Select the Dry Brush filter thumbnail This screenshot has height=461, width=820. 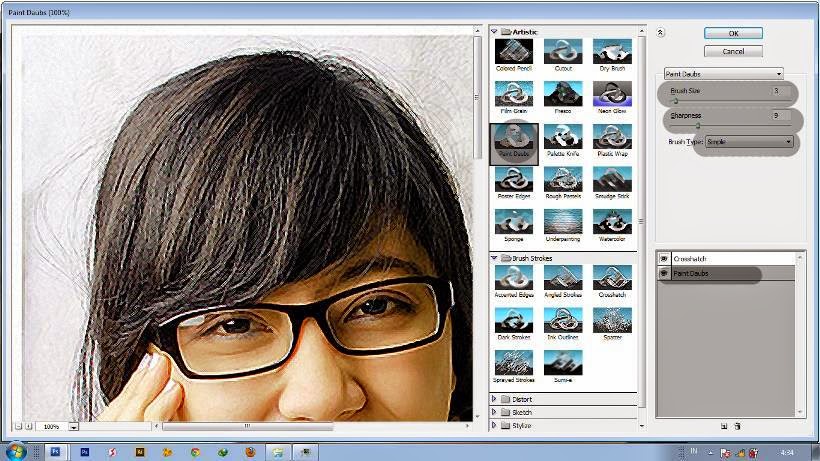[x=612, y=52]
